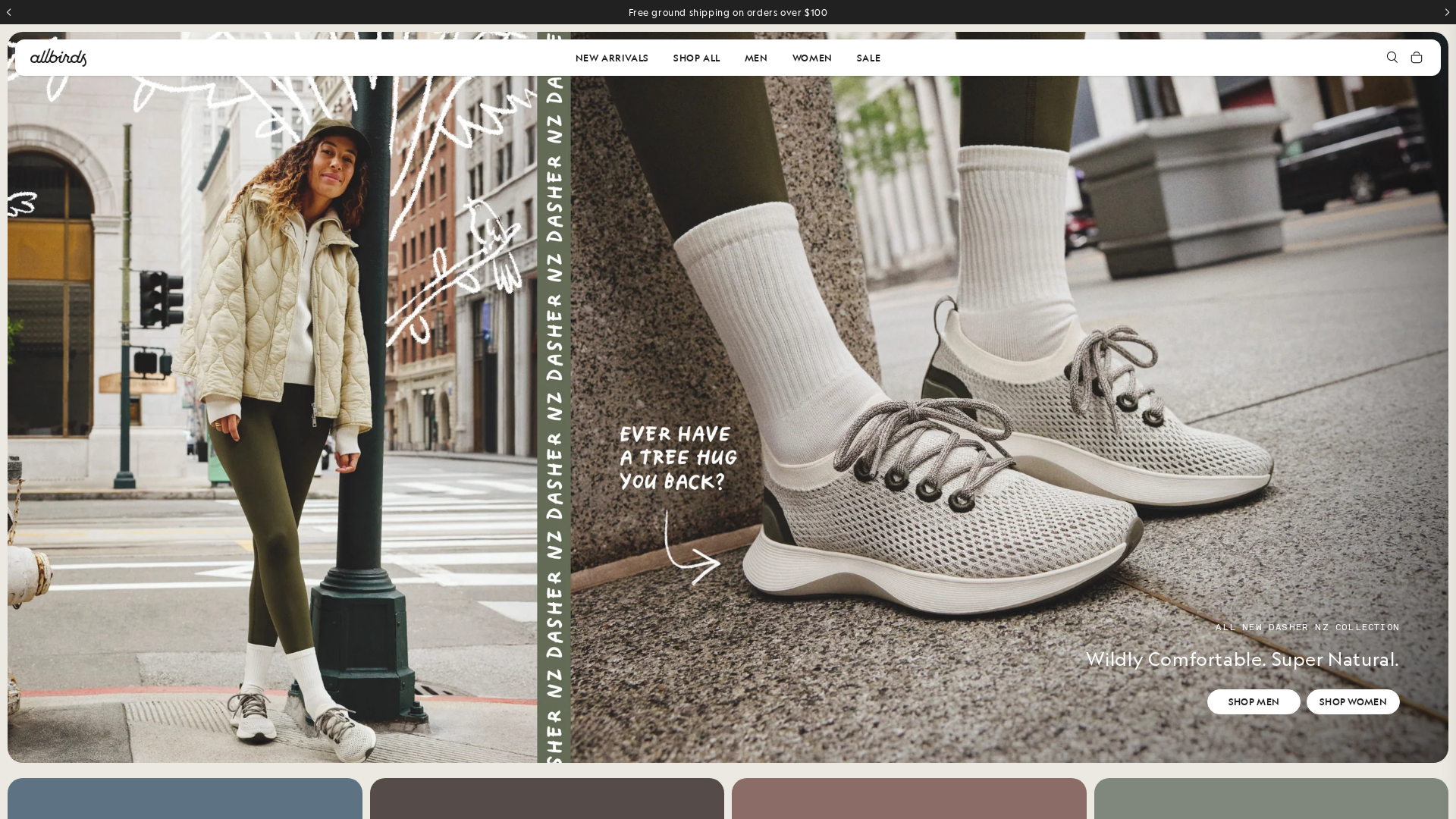Expand the Men navigation menu
The height and width of the screenshot is (819, 1456).
point(755,58)
